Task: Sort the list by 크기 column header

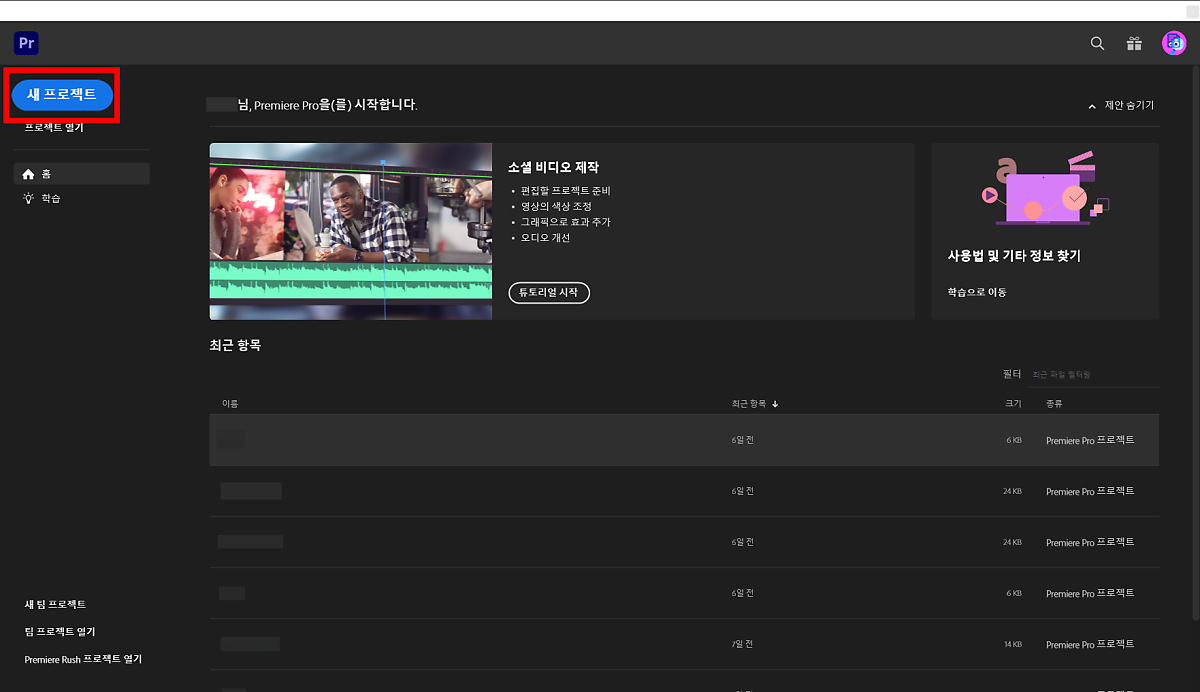Action: tap(1013, 404)
